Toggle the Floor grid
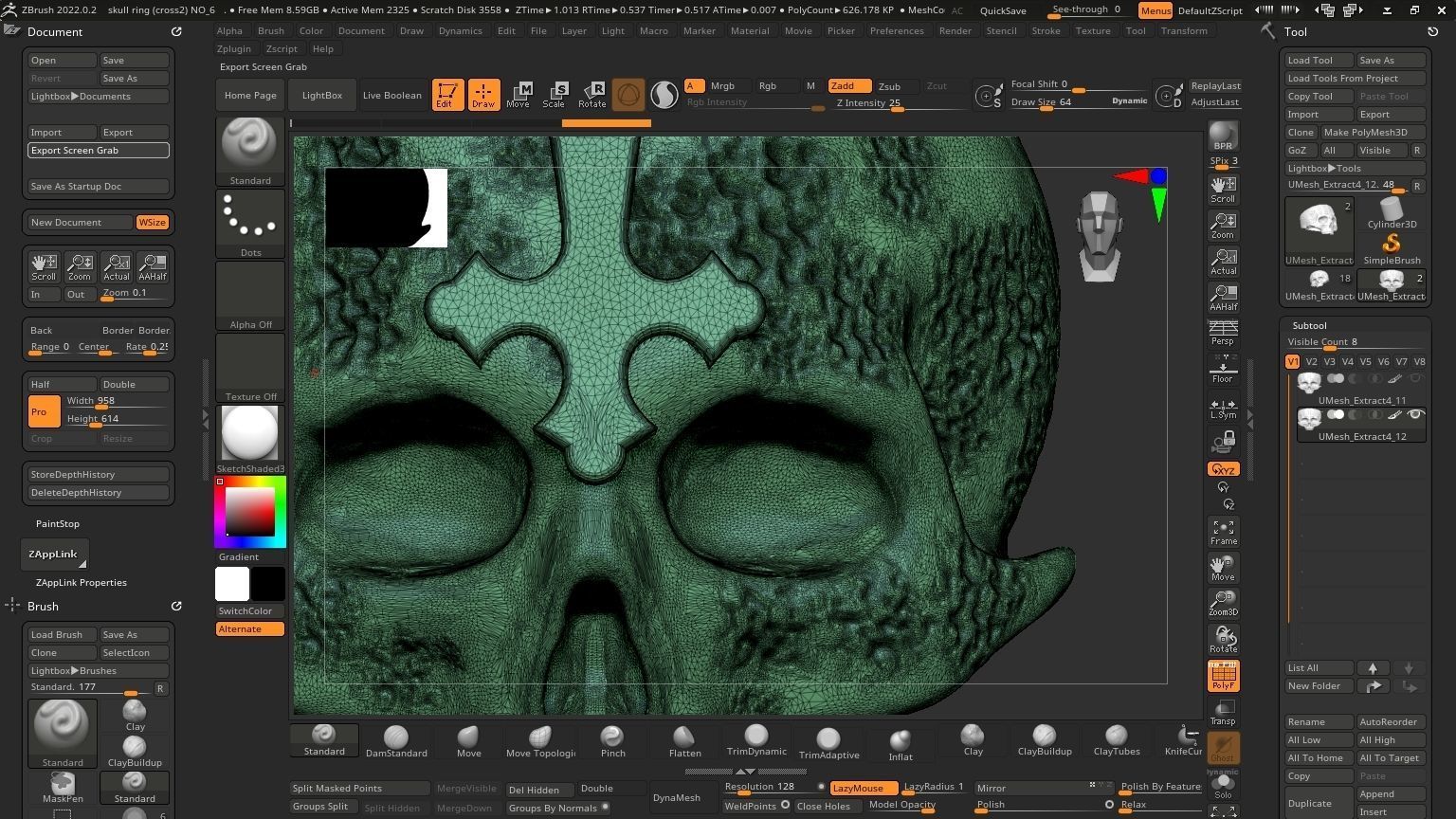 pyautogui.click(x=1223, y=371)
